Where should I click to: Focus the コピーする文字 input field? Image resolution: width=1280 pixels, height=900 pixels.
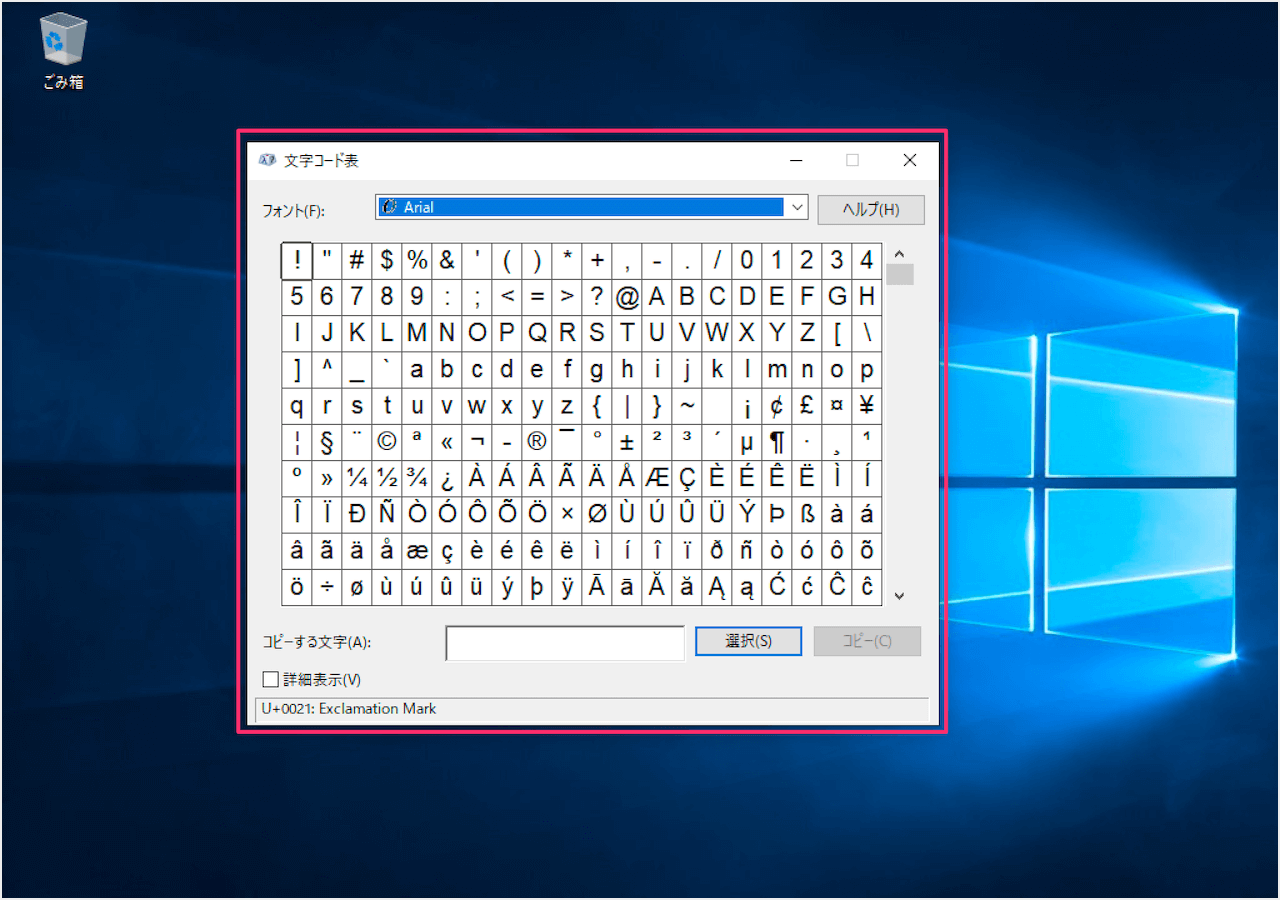click(x=565, y=643)
